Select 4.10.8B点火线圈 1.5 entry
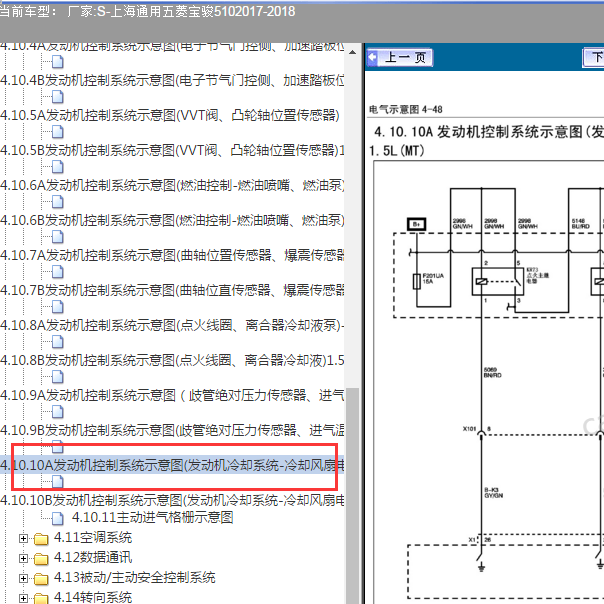Screen dimensions: 604x604 click(172, 361)
